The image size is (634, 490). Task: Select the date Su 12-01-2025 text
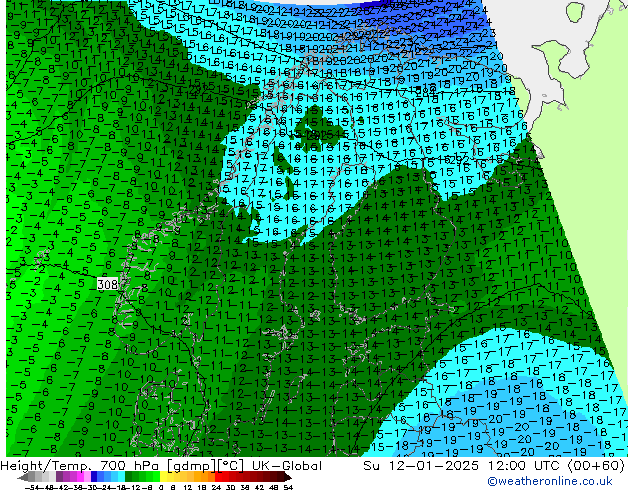pos(421,466)
